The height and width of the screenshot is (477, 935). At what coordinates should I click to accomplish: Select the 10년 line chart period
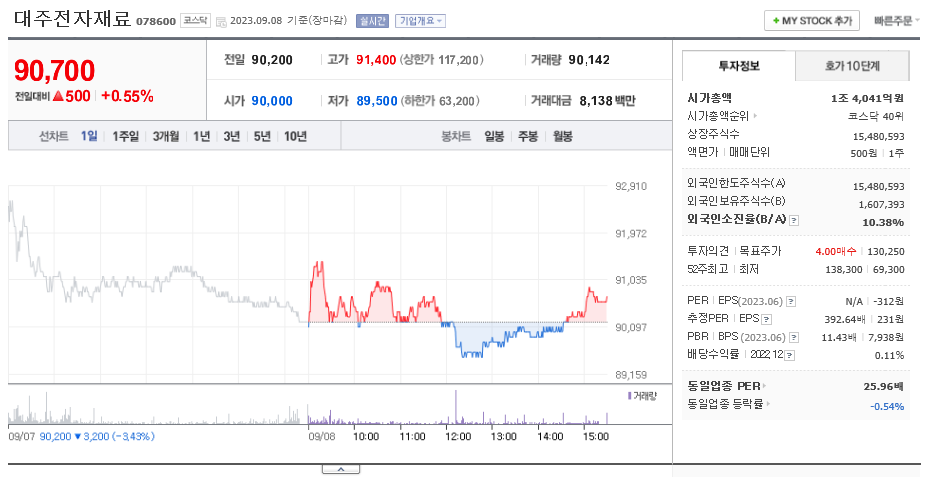(x=295, y=137)
